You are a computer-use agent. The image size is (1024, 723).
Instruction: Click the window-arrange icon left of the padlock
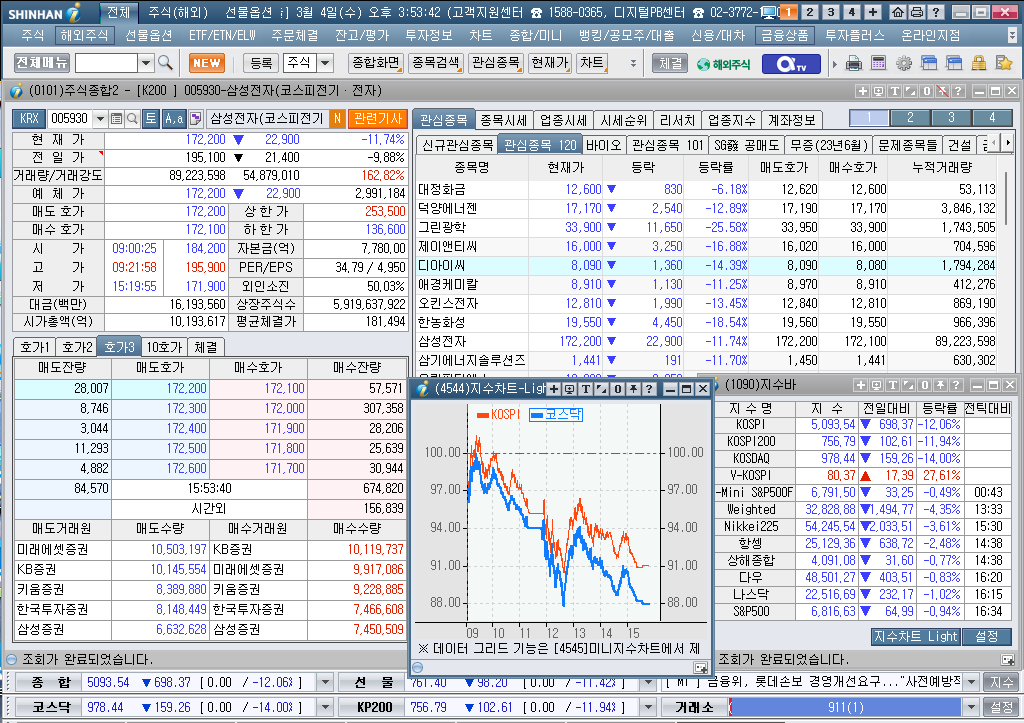[x=953, y=63]
